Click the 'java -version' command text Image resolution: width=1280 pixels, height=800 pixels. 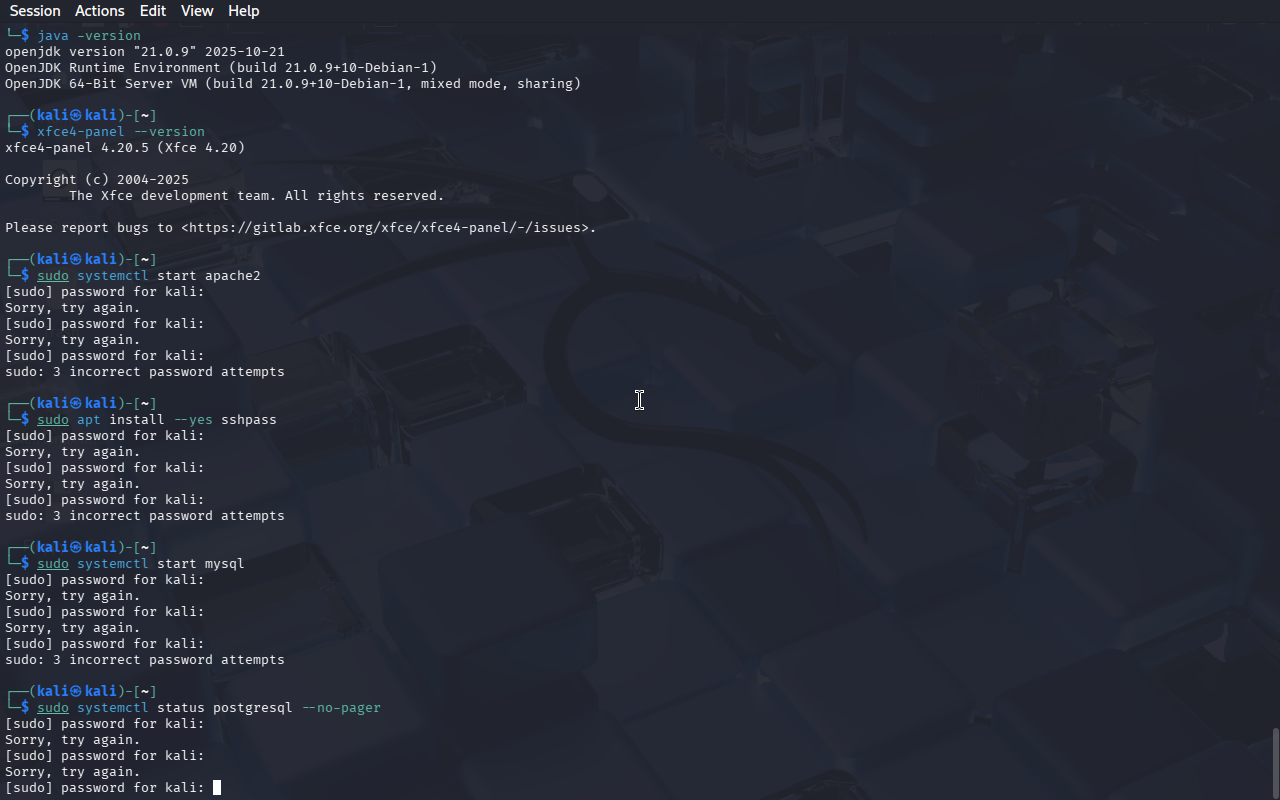(89, 36)
